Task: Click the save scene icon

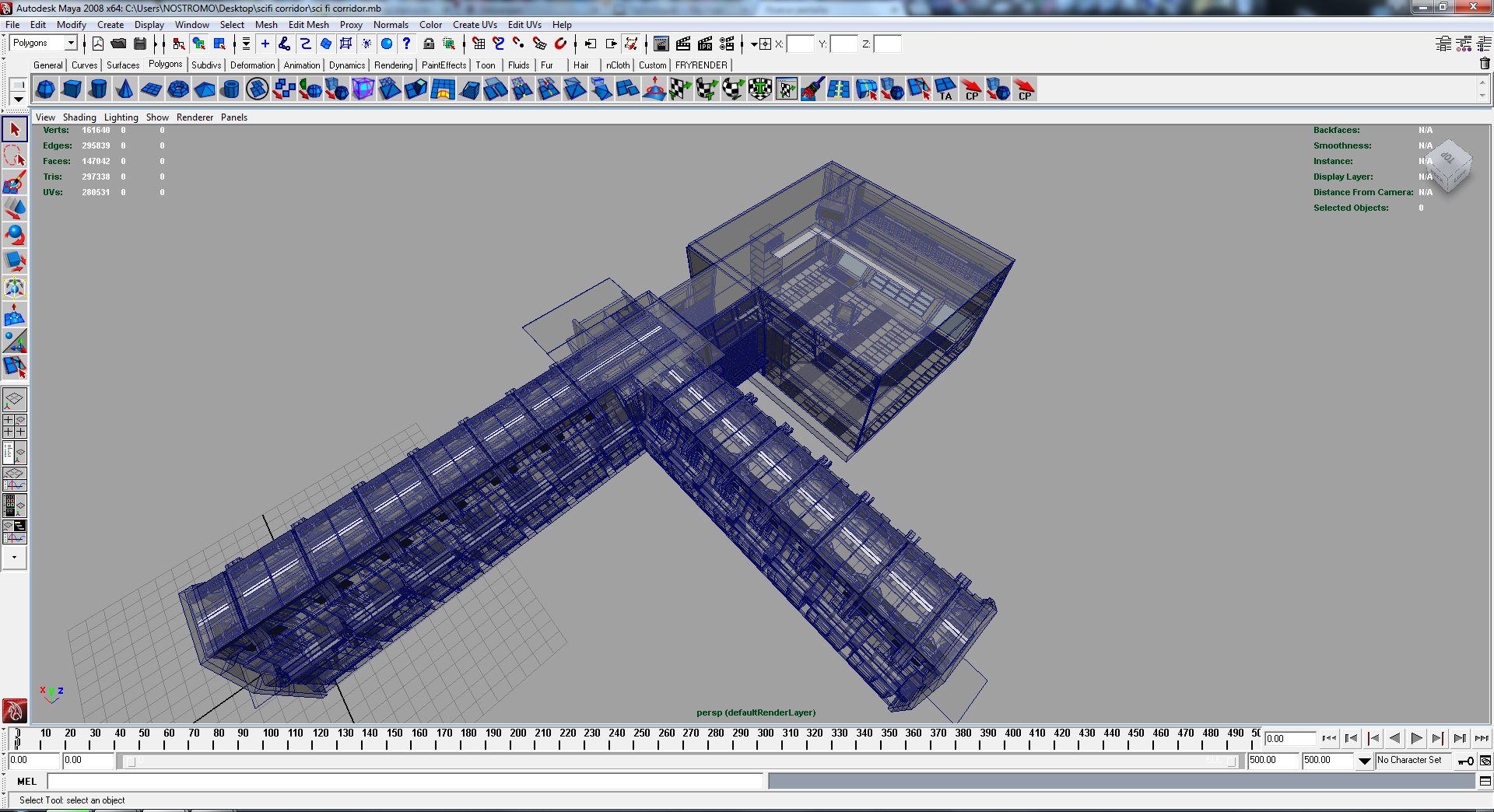Action: [140, 44]
